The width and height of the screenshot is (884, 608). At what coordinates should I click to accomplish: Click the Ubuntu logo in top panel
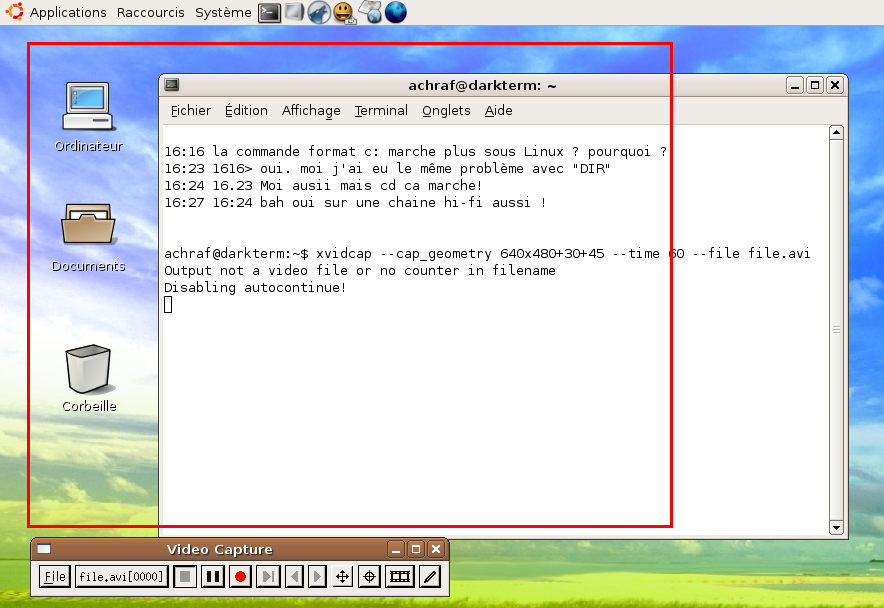pos(15,12)
